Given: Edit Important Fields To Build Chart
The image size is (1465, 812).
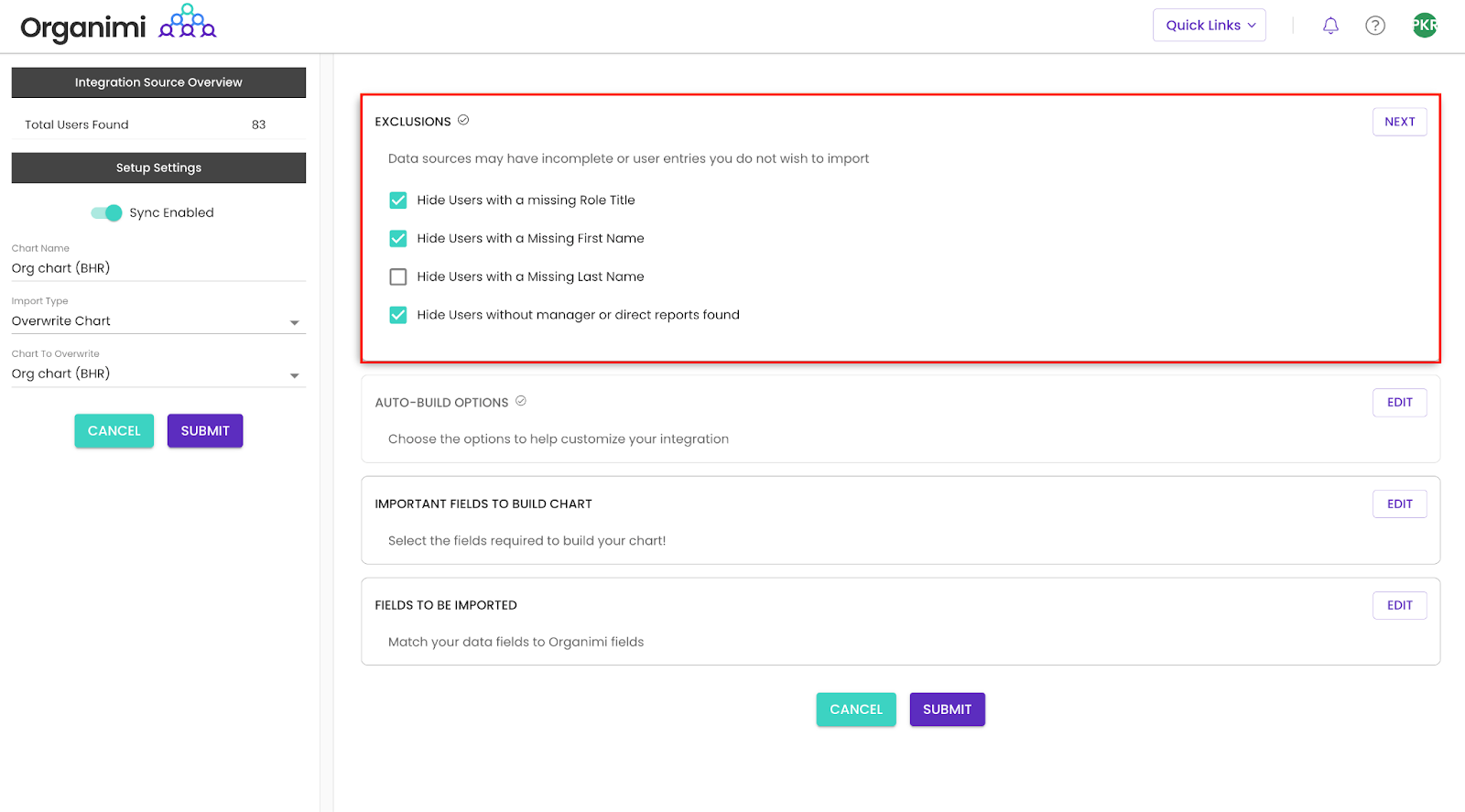Looking at the screenshot, I should (x=1399, y=504).
